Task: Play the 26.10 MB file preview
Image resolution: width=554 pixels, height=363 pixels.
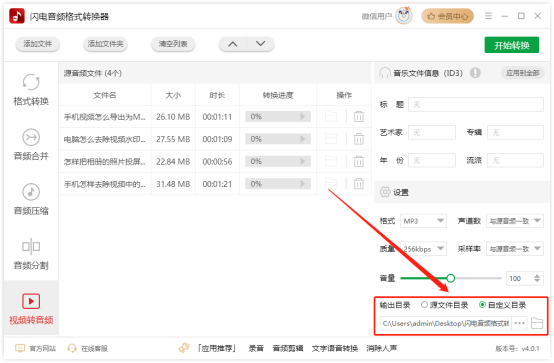Action: tap(303, 116)
